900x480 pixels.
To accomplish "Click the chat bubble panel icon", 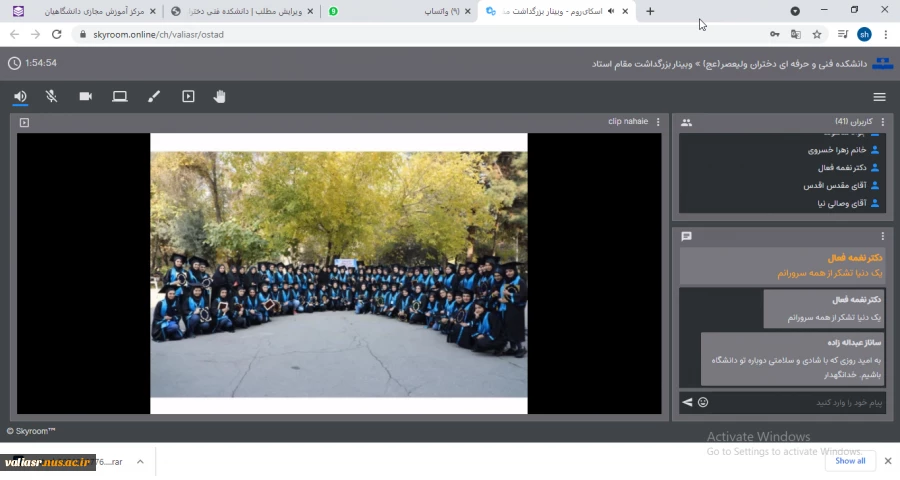I will click(x=686, y=237).
